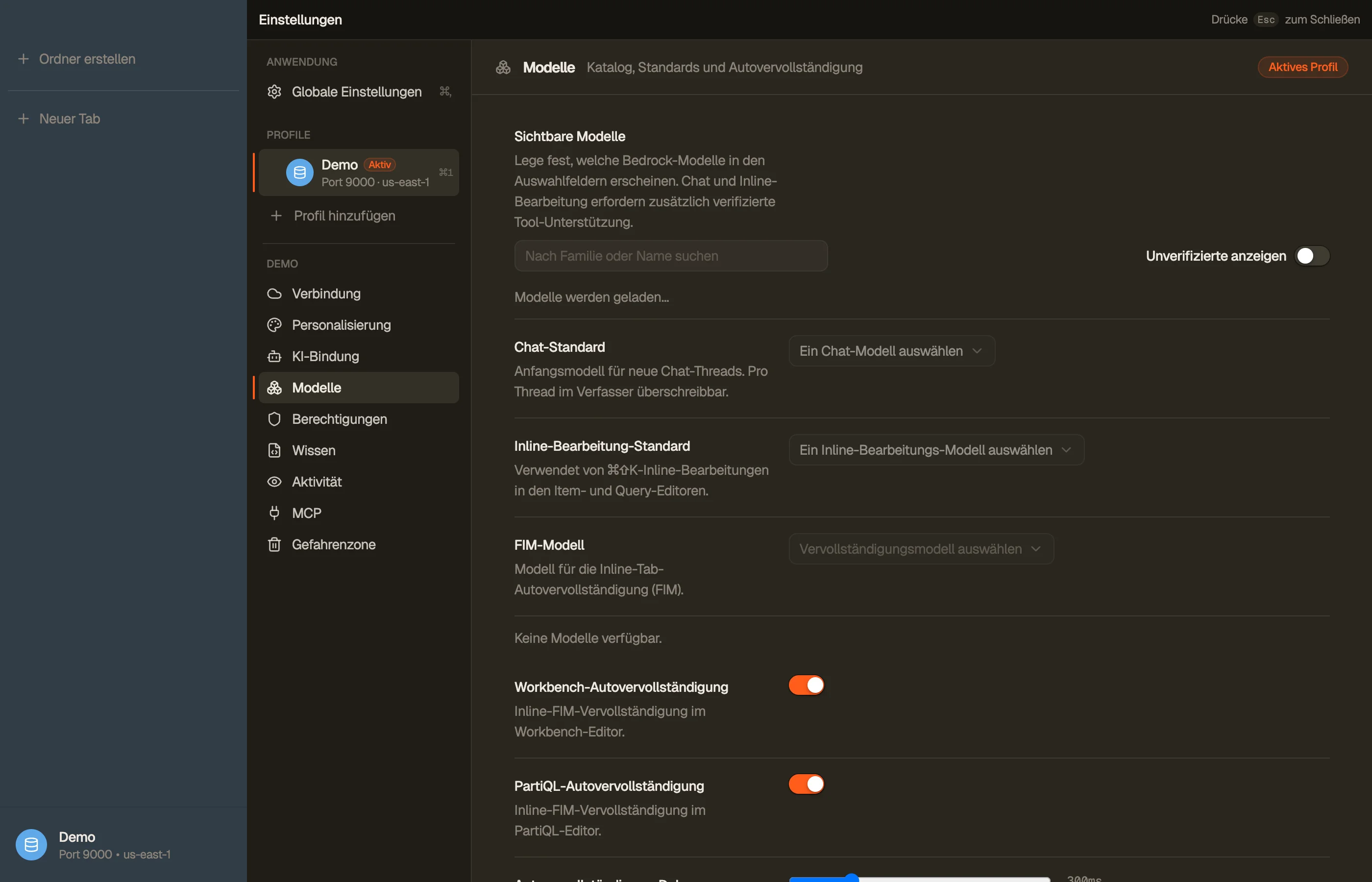Click the FIM-Modell label
Image resolution: width=1372 pixels, height=882 pixels.
click(x=549, y=545)
